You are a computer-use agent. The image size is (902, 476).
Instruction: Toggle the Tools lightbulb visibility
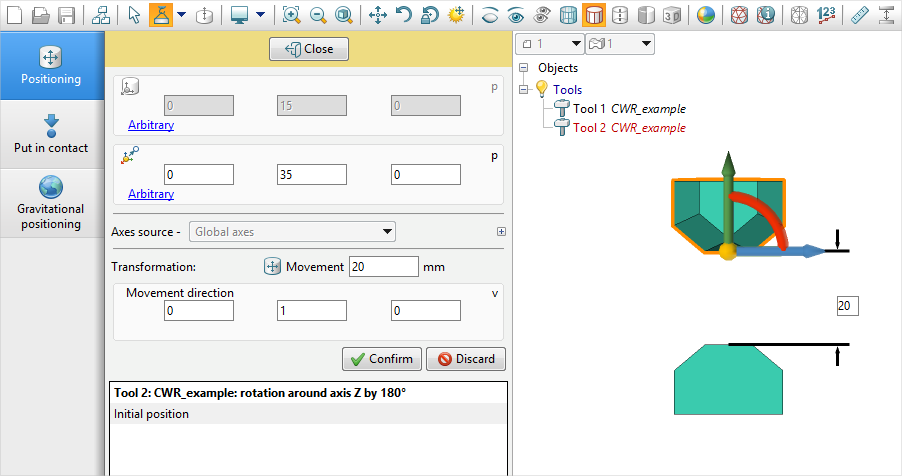(x=541, y=89)
